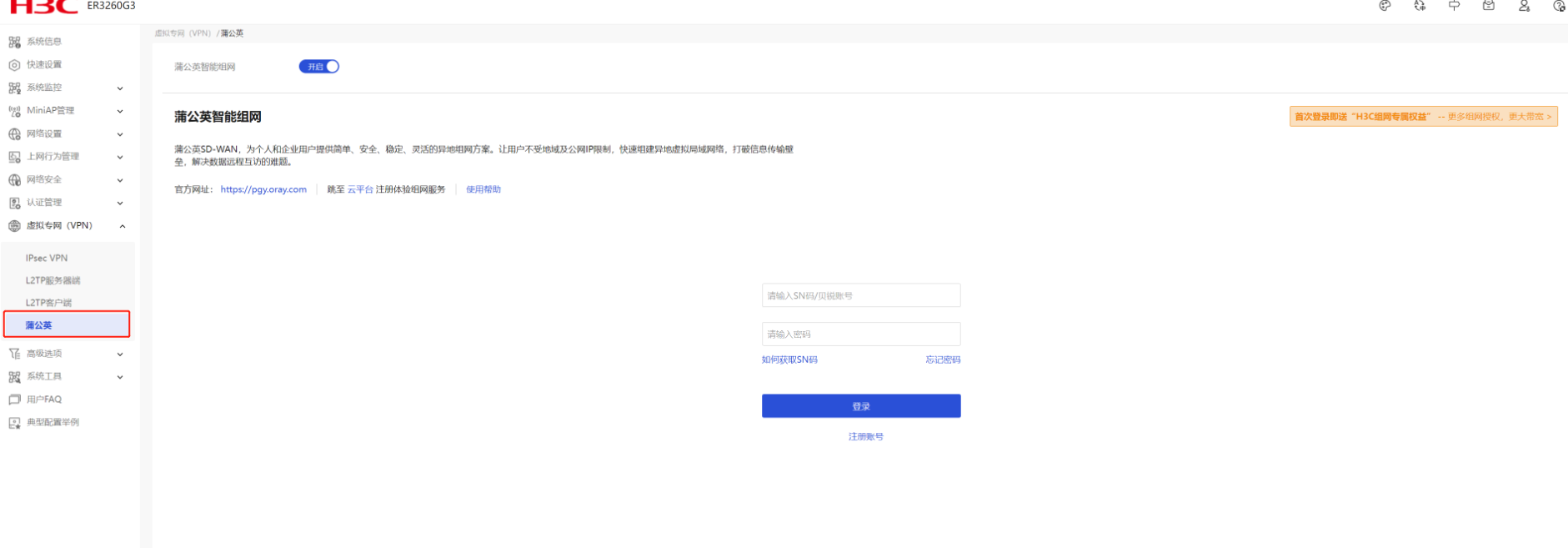Click the 虚拟专网 (VPN) sidebar icon
Viewport: 1568px width, 548px height.
pyautogui.click(x=14, y=226)
